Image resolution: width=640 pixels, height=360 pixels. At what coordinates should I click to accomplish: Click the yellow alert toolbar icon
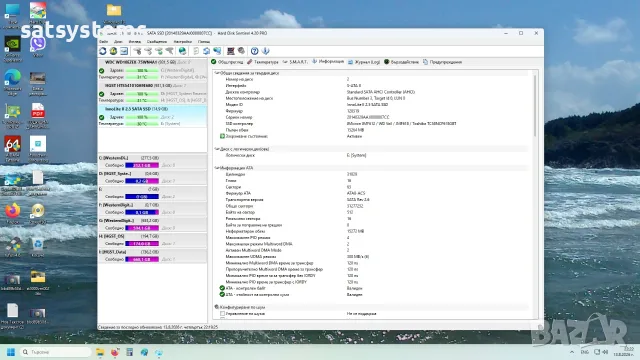click(113, 51)
